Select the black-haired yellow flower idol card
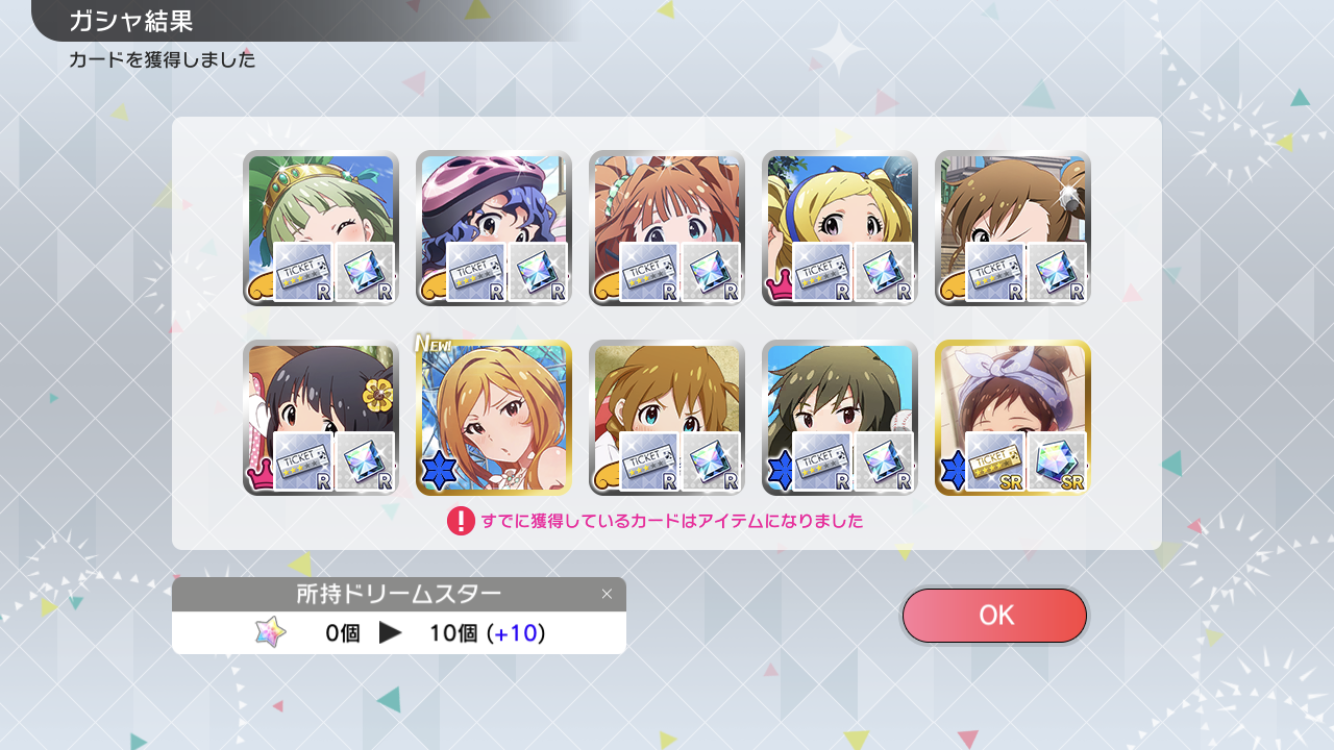The width and height of the screenshot is (1334, 750). tap(321, 417)
